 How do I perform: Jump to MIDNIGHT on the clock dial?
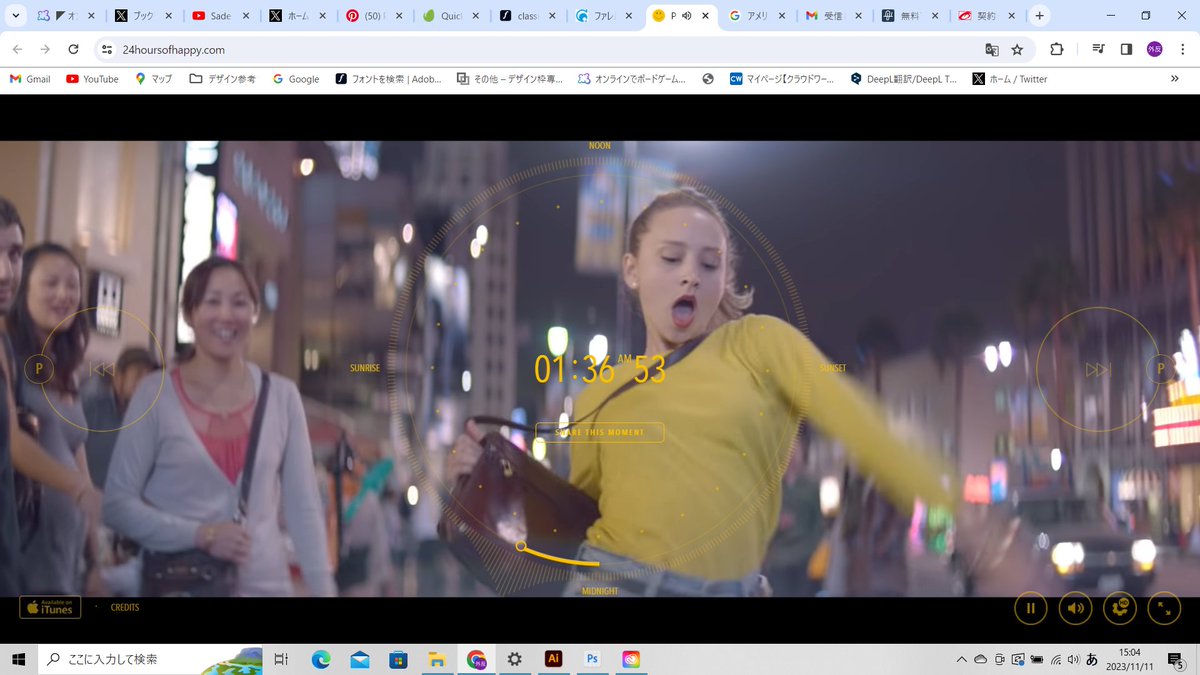click(600, 591)
